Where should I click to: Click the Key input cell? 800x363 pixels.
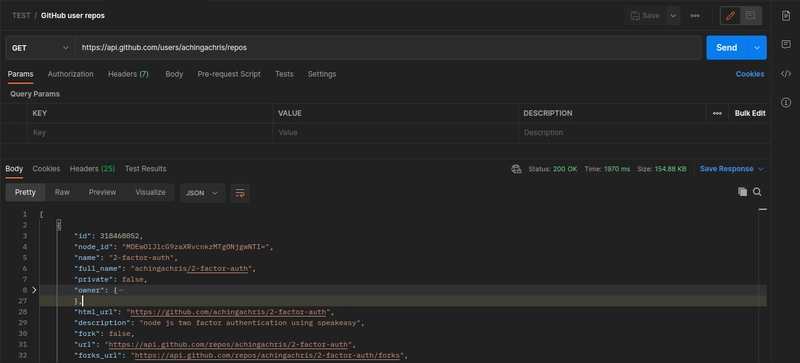point(151,133)
